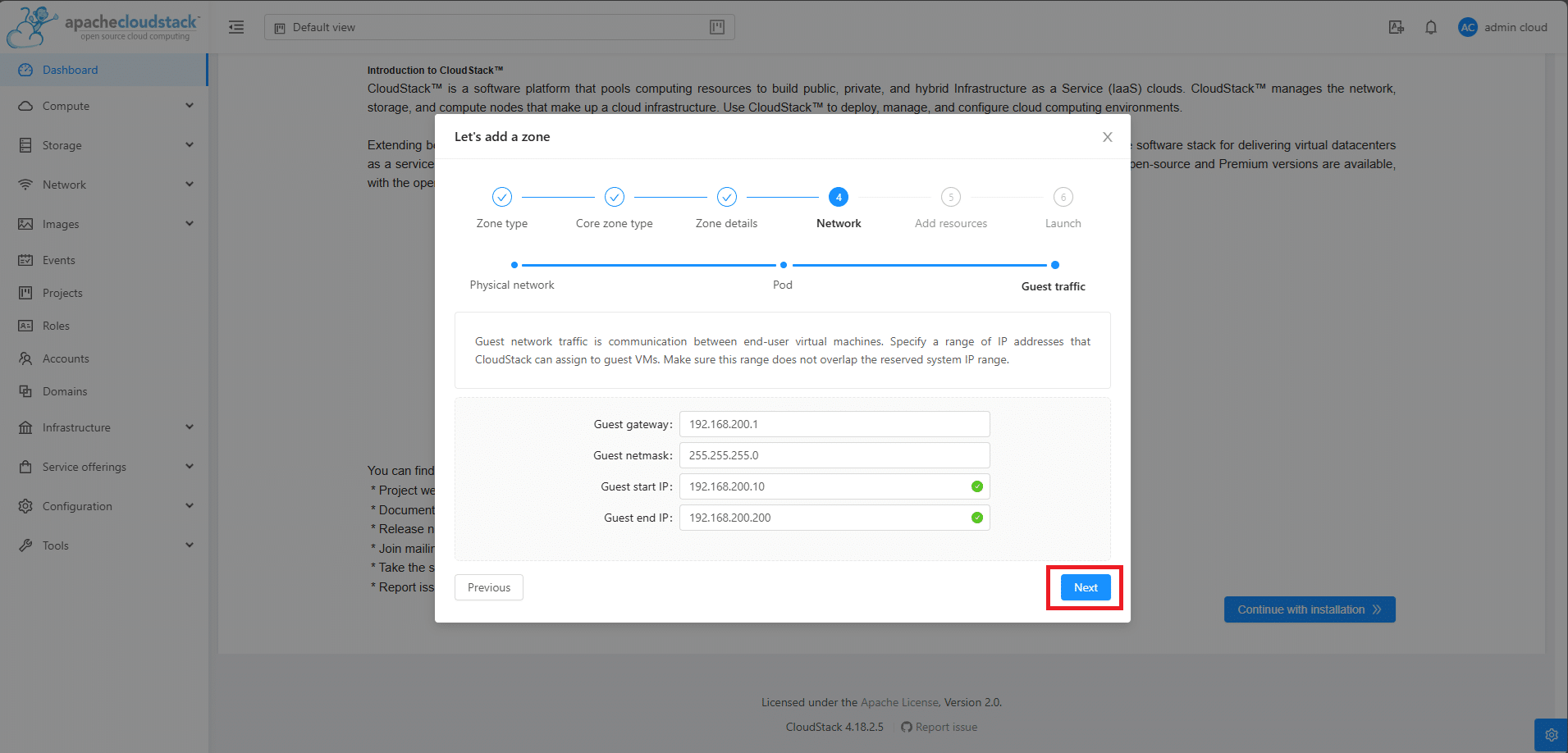Open settings gear at bottom-right corner
The image size is (1568, 753).
tap(1551, 735)
